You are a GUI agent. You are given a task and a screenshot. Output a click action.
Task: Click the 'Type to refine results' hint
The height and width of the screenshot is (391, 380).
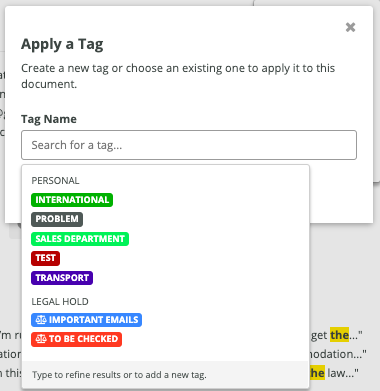tap(119, 375)
